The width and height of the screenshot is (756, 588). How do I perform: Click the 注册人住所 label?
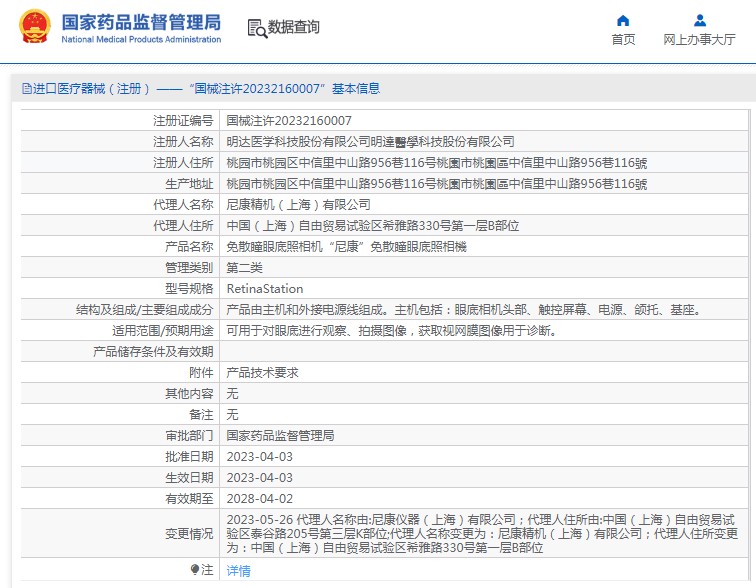183,163
